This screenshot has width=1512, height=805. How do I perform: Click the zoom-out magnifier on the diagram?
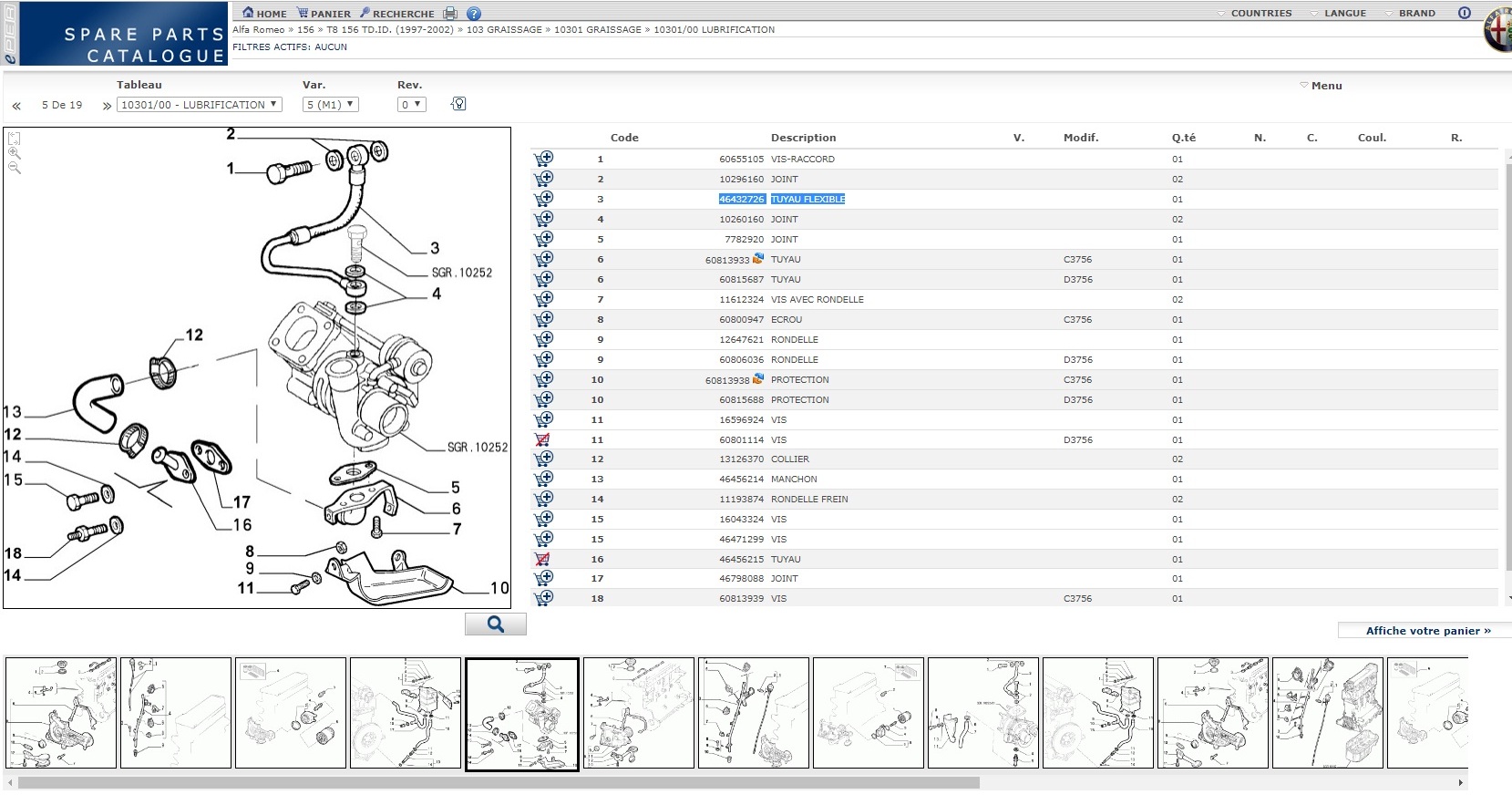(15, 168)
